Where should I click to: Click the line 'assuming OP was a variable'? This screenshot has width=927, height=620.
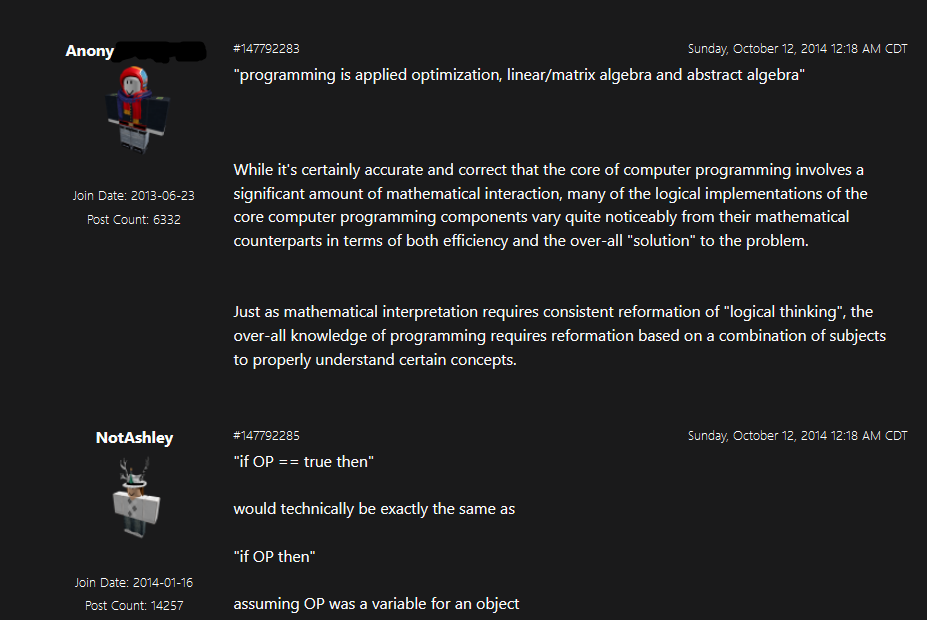click(376, 604)
